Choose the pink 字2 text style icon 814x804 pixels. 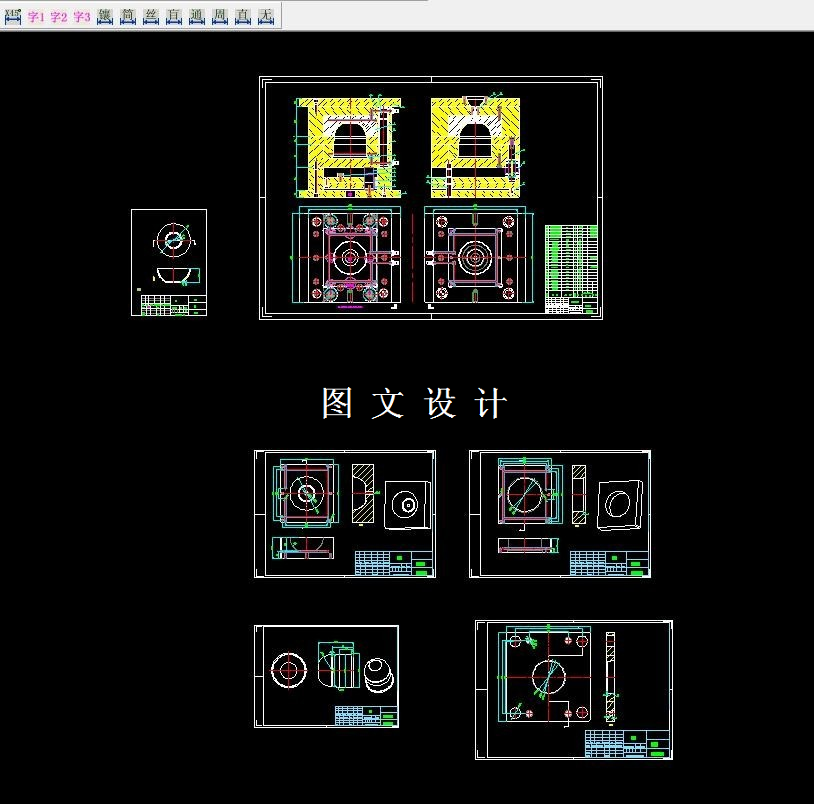(x=59, y=17)
